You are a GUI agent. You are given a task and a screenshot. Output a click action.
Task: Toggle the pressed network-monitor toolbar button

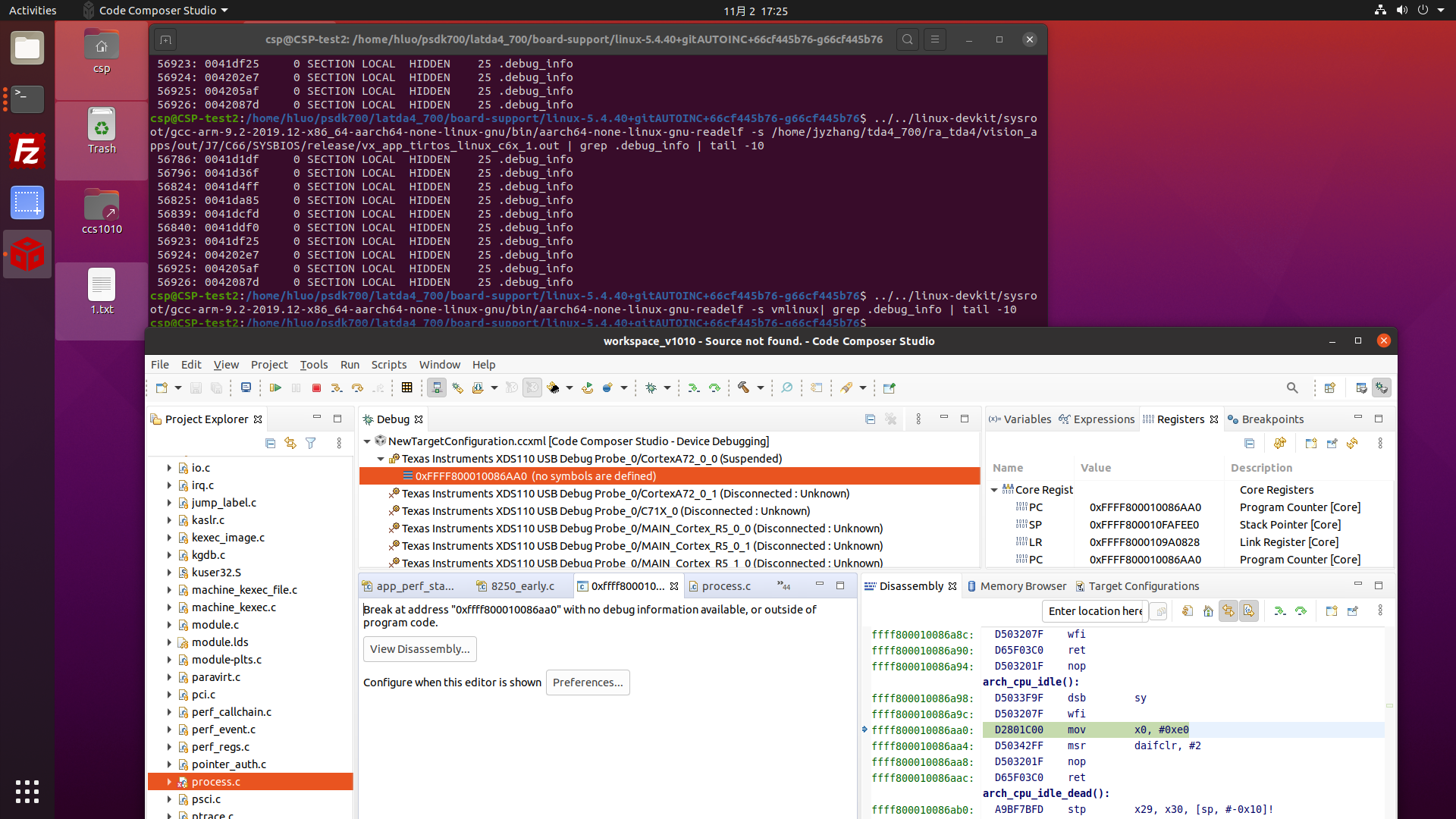point(437,388)
